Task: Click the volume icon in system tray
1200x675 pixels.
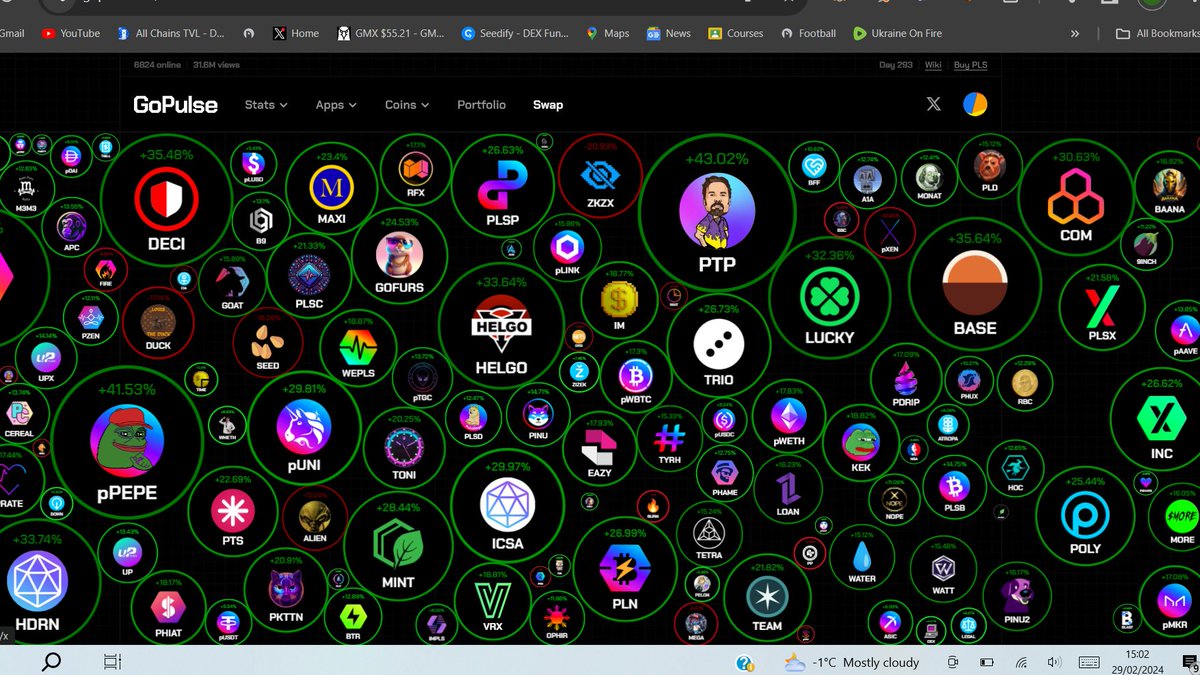Action: (x=1054, y=662)
